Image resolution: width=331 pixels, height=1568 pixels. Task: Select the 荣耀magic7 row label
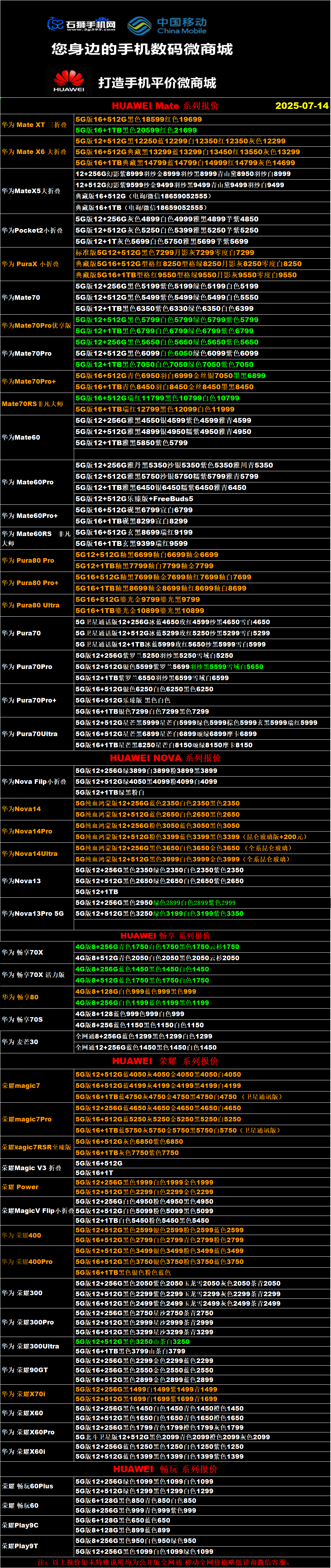[21, 1086]
